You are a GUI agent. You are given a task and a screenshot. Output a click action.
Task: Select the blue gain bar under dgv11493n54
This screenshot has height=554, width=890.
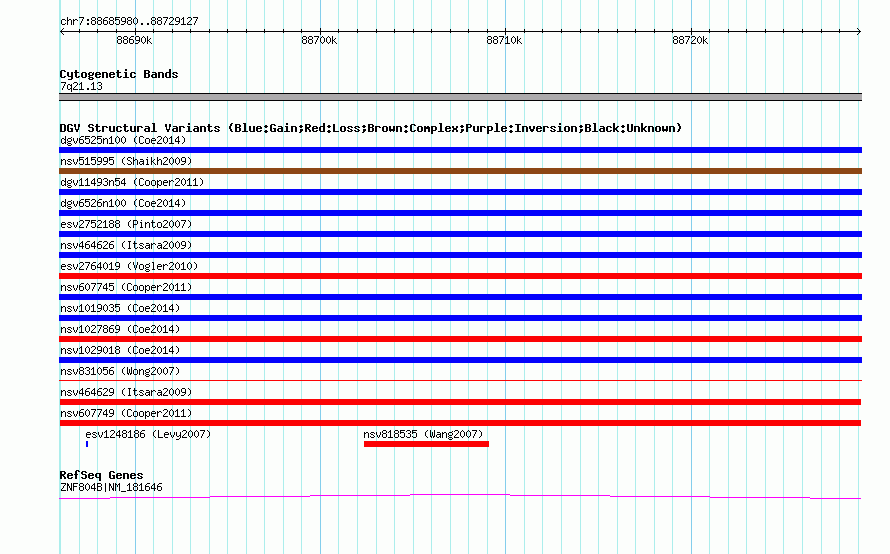(460, 192)
